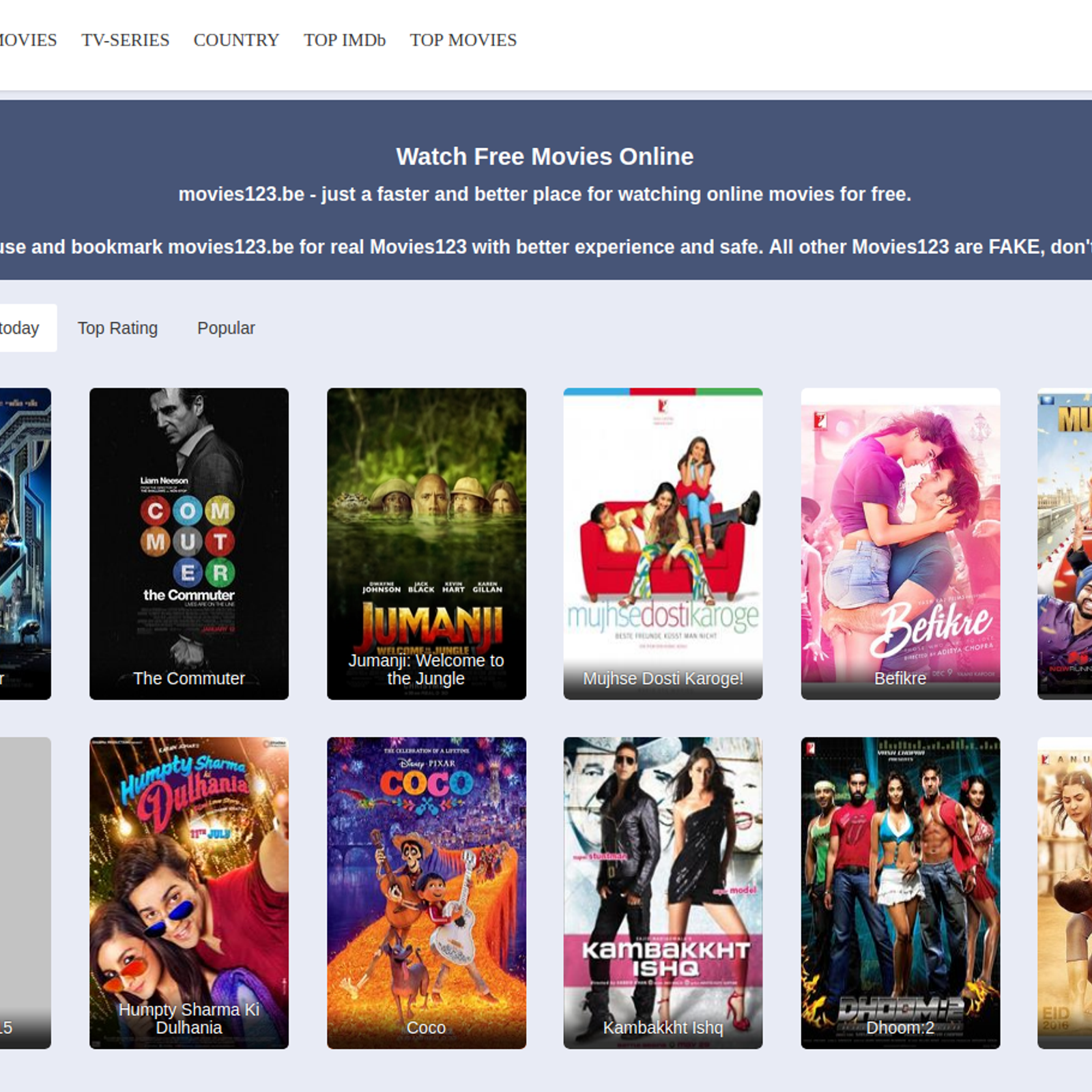Click the 'The Commuter' title caption
The image size is (1092, 1092).
pyautogui.click(x=189, y=678)
